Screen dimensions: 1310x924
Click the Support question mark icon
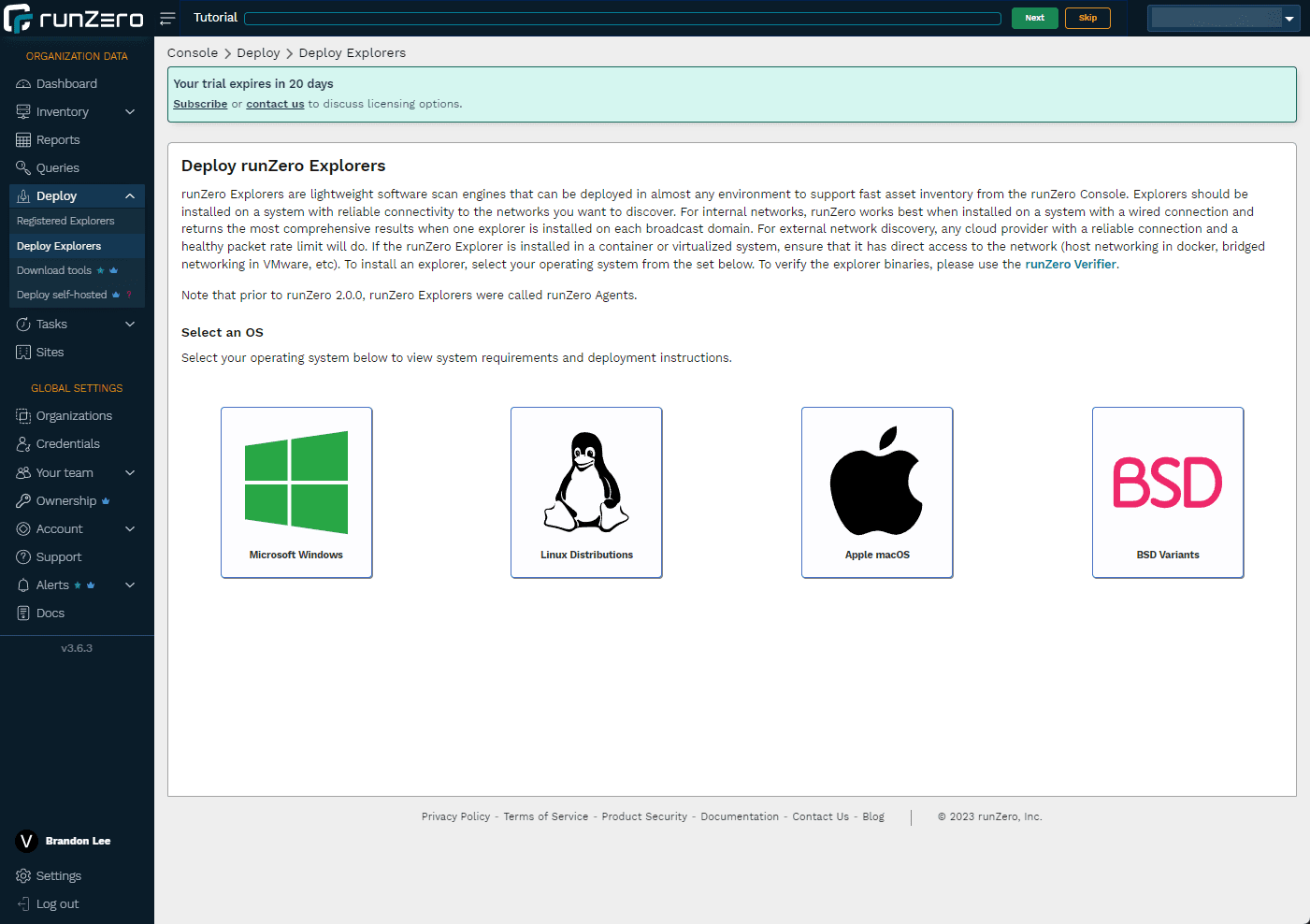pyautogui.click(x=23, y=557)
